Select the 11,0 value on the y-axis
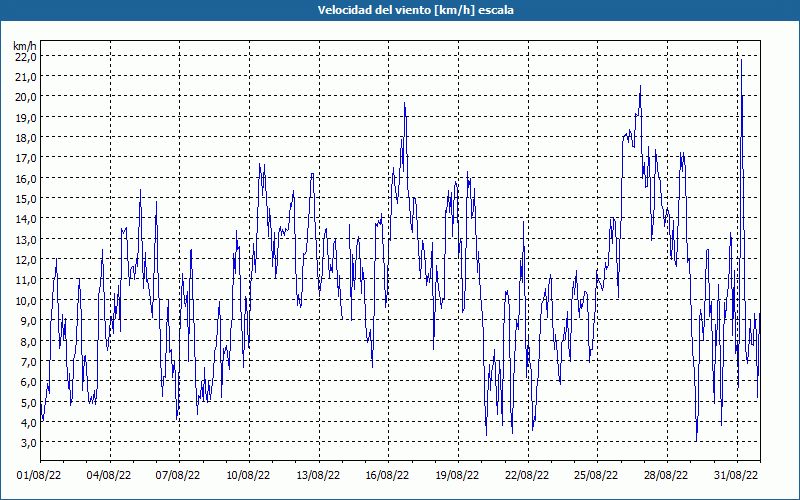Screen dimensions: 800x500 click(26, 280)
